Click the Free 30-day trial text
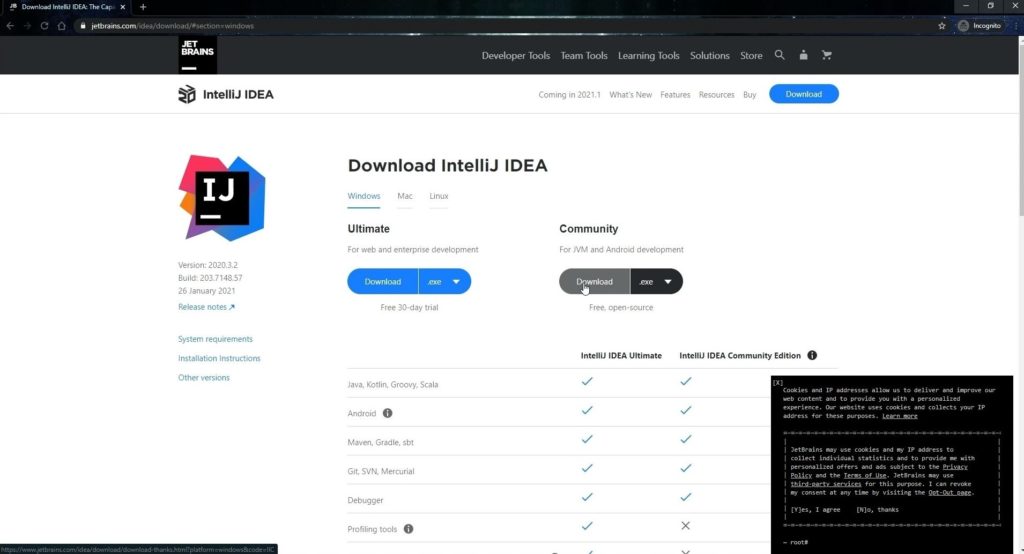The image size is (1024, 554). pyautogui.click(x=409, y=307)
